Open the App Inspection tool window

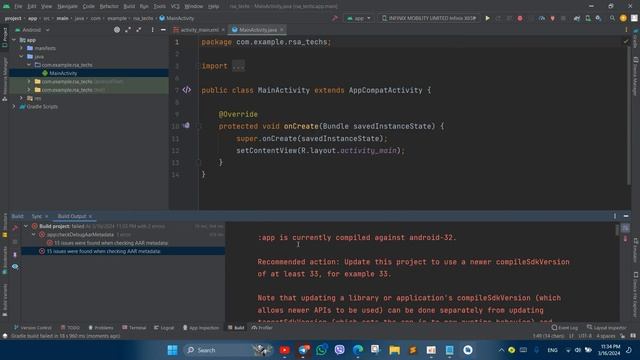click(x=201, y=327)
